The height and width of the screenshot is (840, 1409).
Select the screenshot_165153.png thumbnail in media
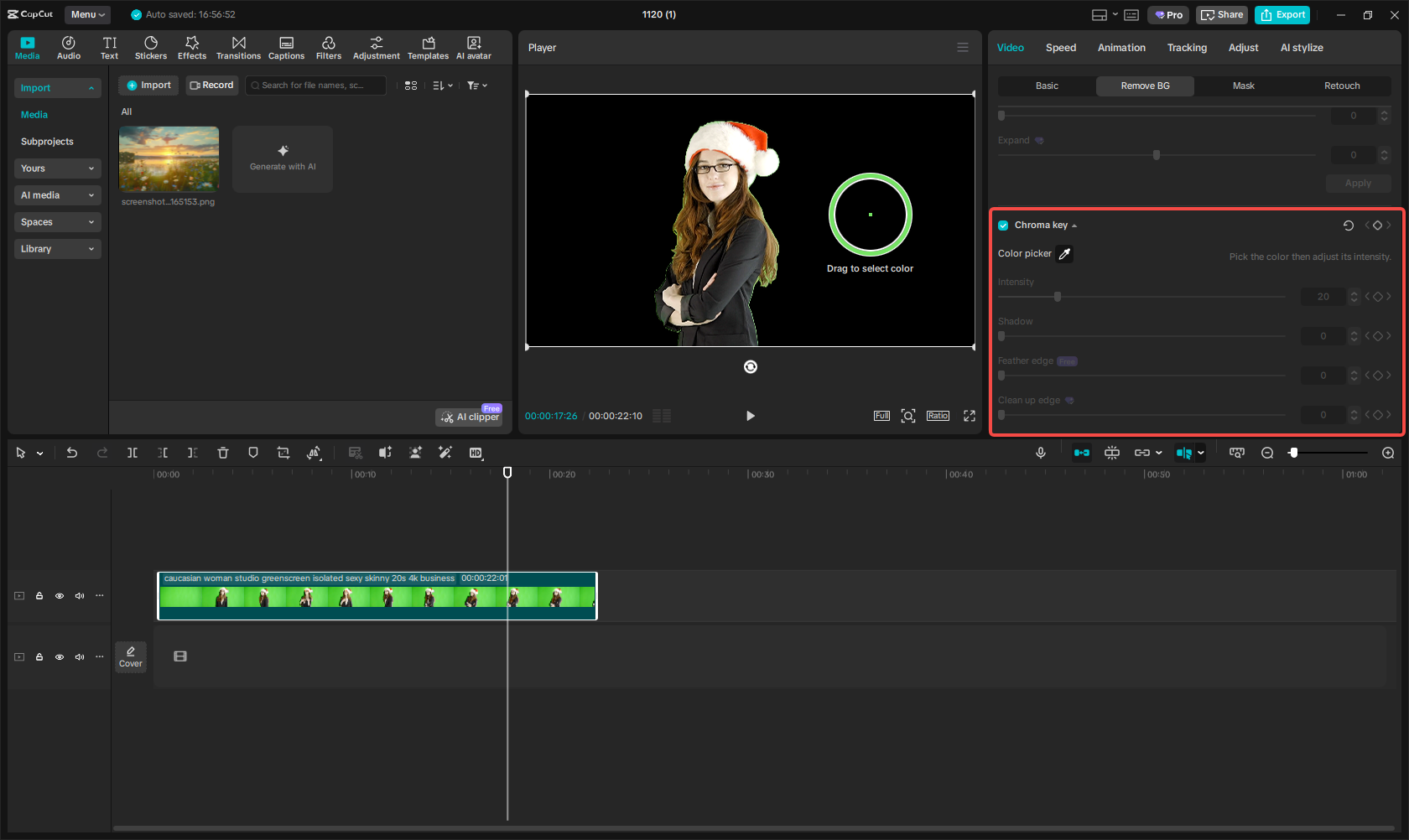click(169, 158)
